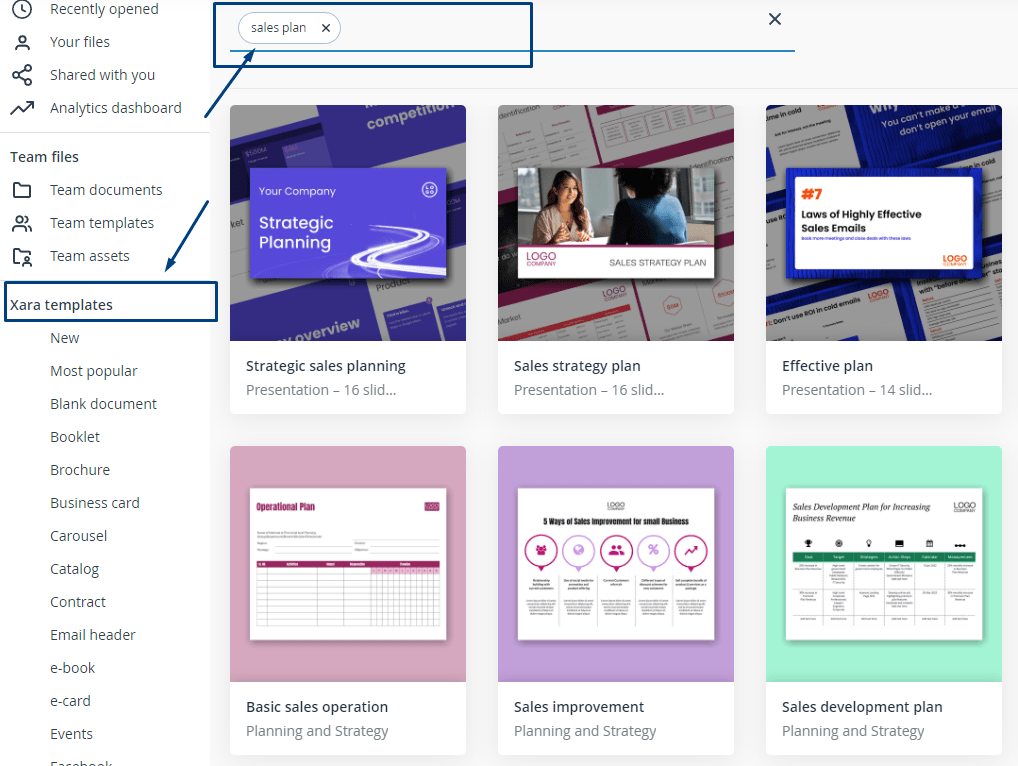1018x766 pixels.
Task: Remove the 'sales plan' search chip
Action: pyautogui.click(x=326, y=28)
